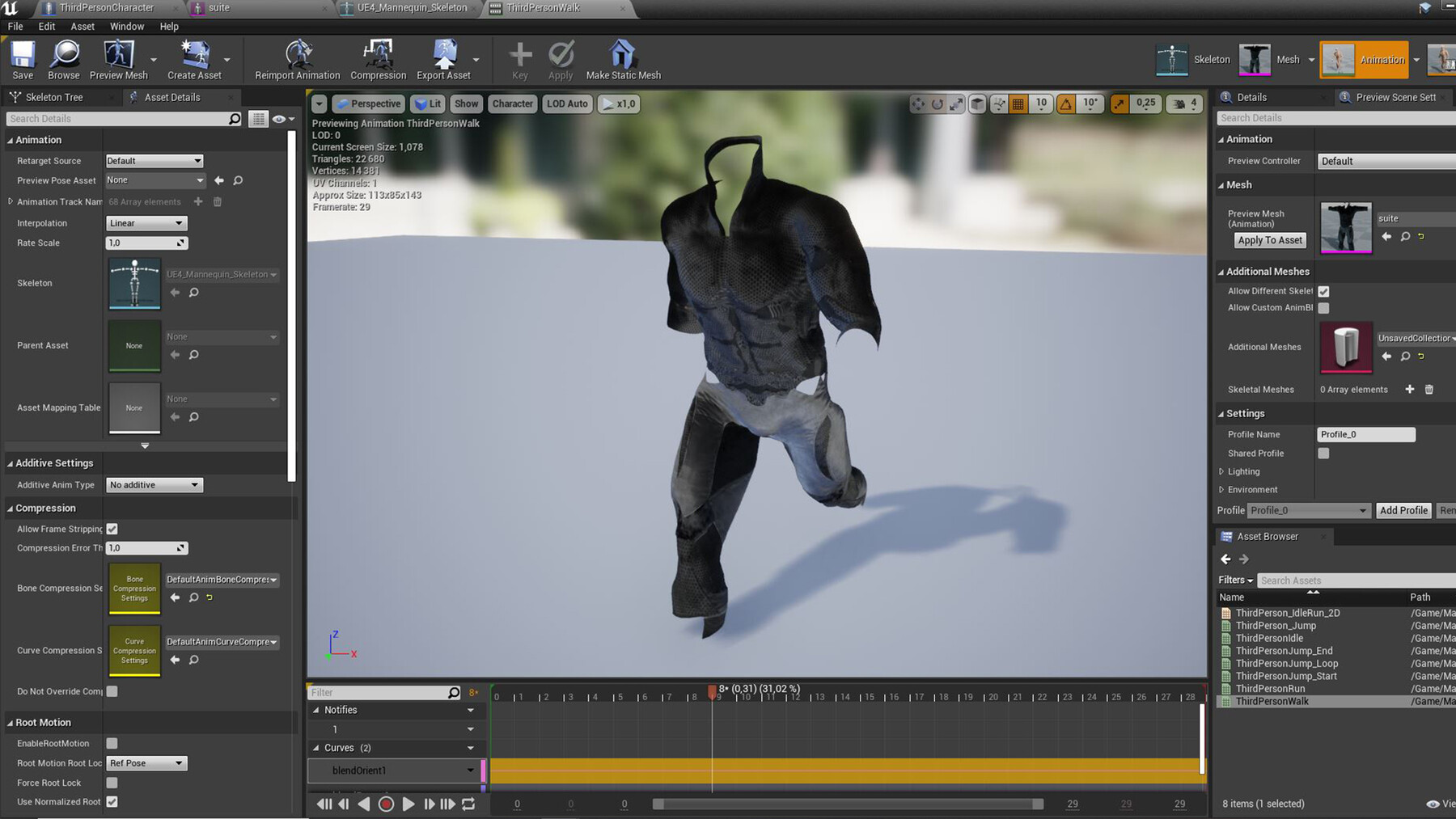1456x819 pixels.
Task: Open the Asset Browser Filters dropdown
Action: [x=1235, y=580]
